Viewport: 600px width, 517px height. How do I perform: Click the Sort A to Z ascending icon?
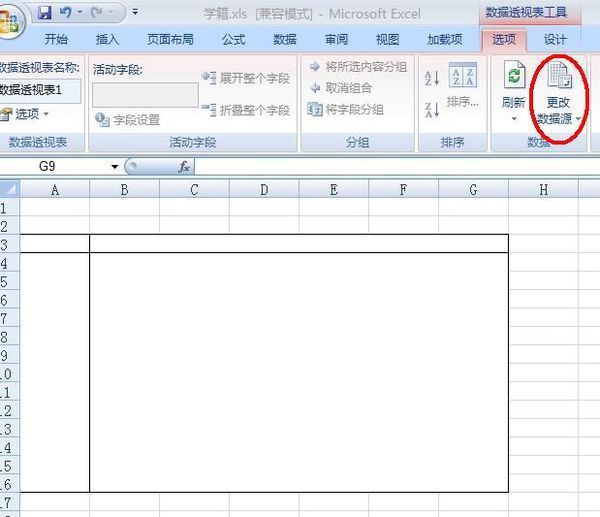pyautogui.click(x=432, y=78)
